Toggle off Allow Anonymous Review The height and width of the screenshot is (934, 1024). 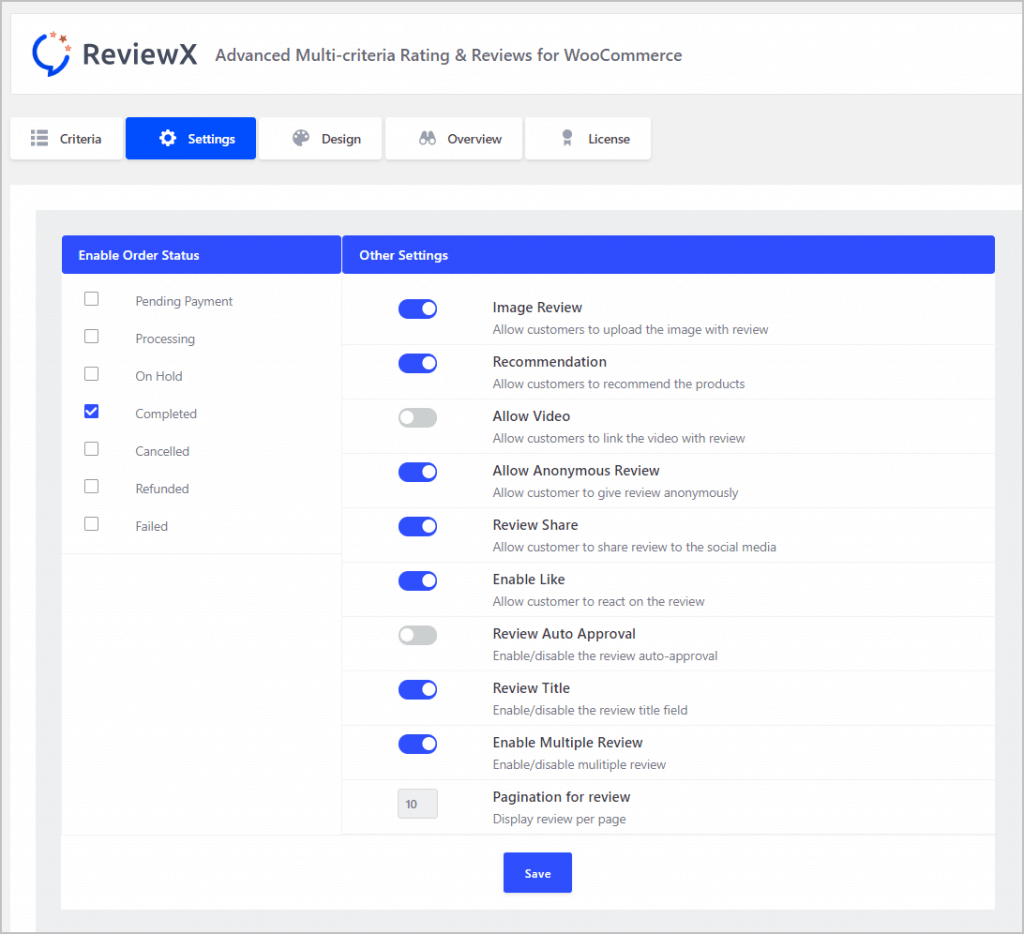pos(417,471)
